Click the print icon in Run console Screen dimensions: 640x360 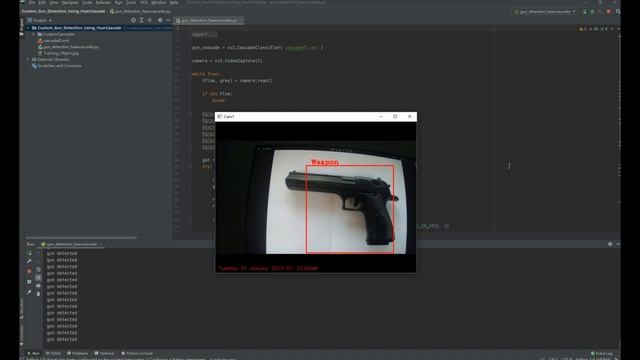(x=38, y=286)
